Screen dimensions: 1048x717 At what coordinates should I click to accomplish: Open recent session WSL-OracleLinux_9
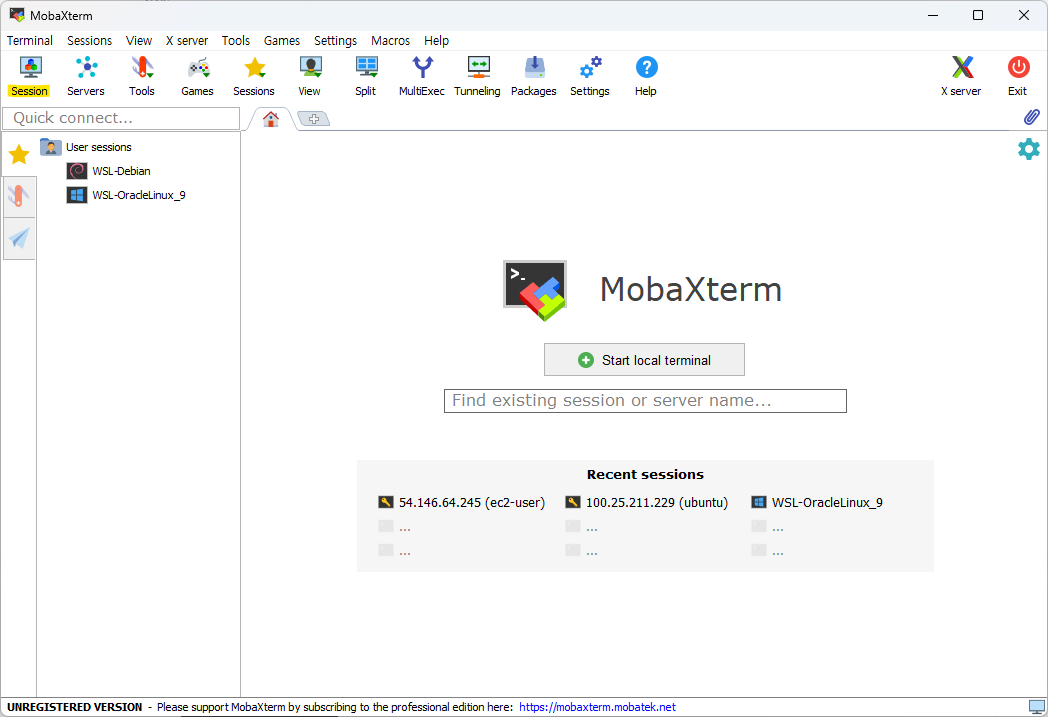click(817, 503)
